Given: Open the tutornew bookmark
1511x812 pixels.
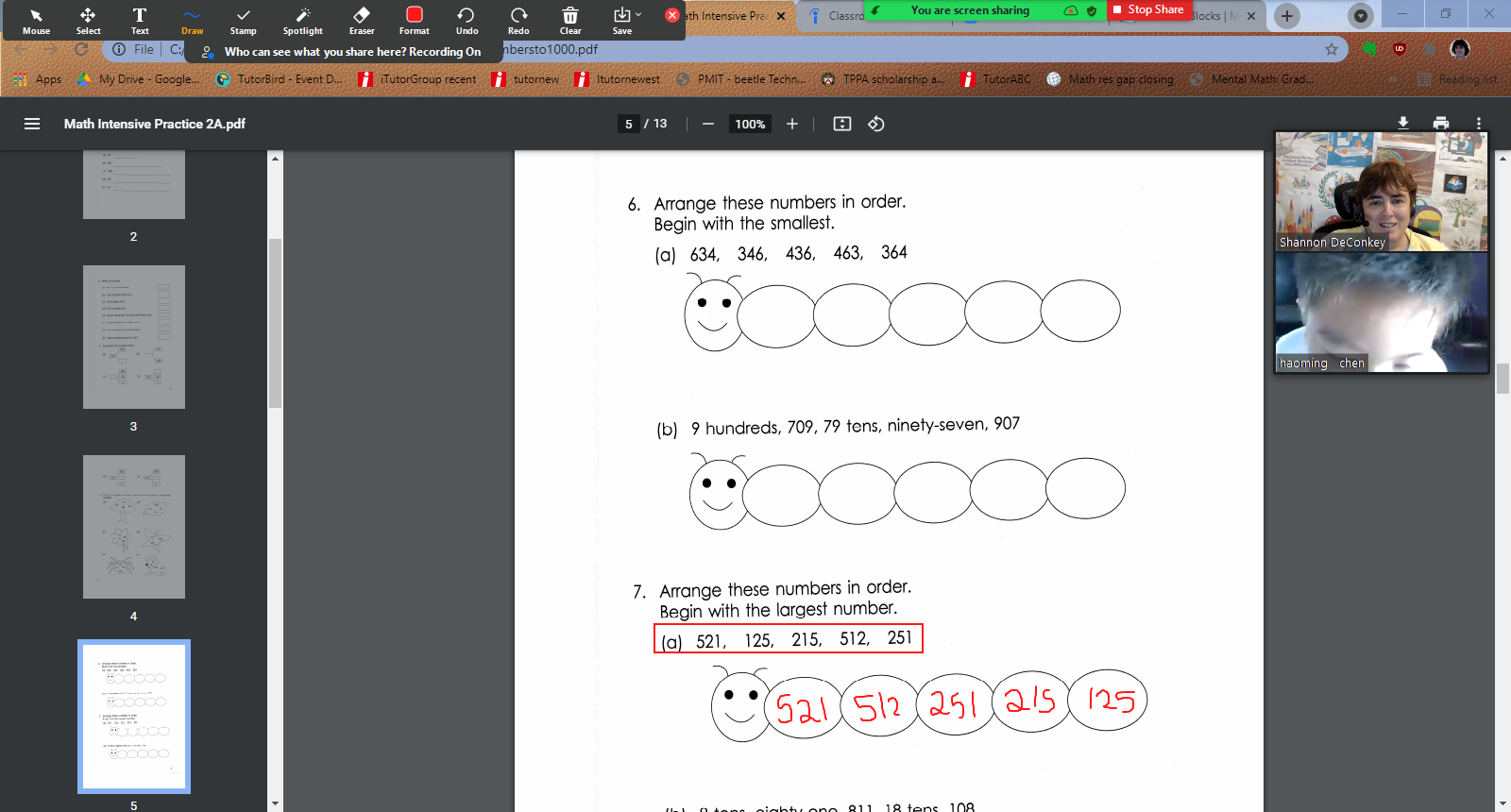Looking at the screenshot, I should (525, 79).
